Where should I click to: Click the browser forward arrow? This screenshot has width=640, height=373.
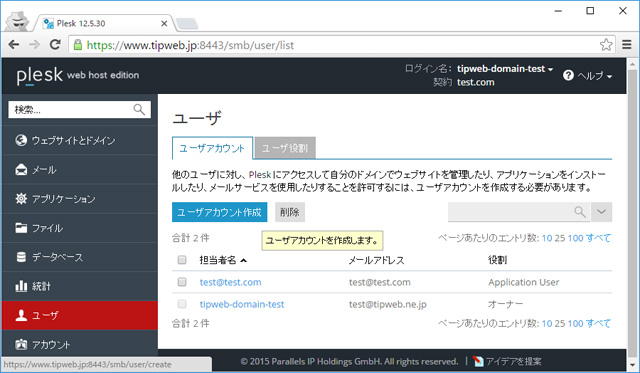(x=35, y=45)
